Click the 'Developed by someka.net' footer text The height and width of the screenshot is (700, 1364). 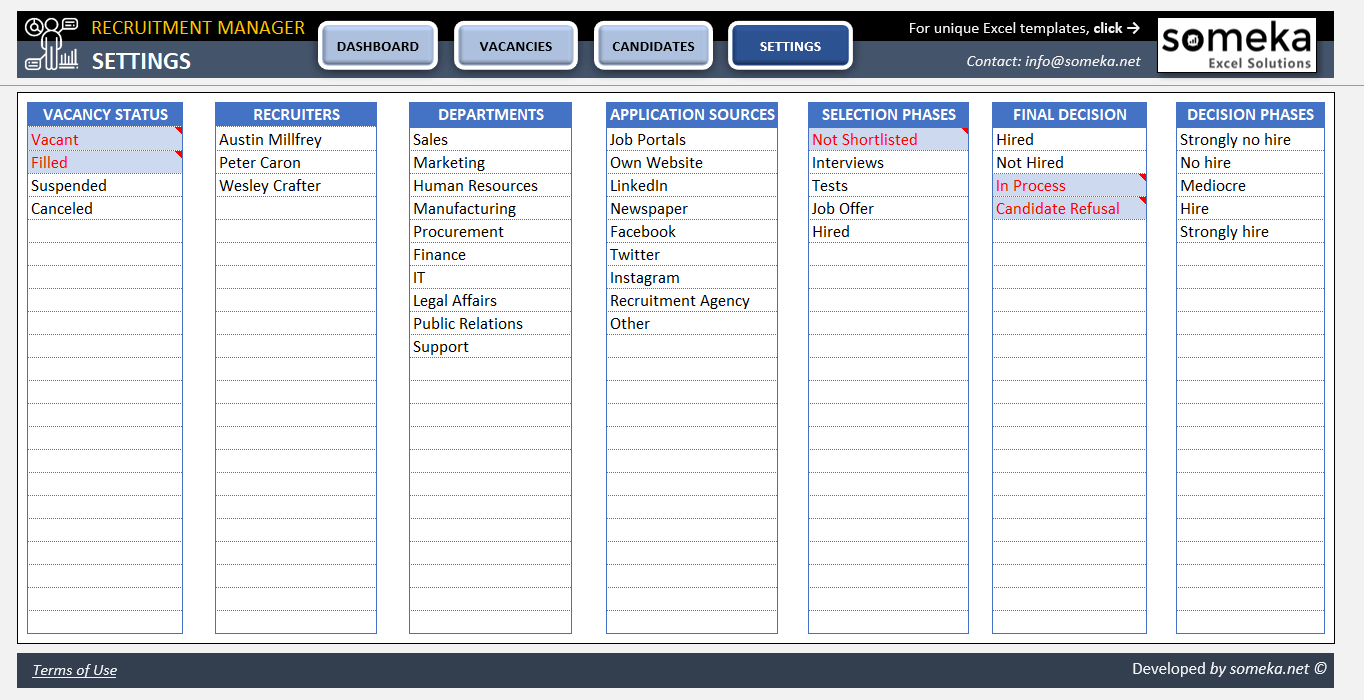(x=1229, y=669)
